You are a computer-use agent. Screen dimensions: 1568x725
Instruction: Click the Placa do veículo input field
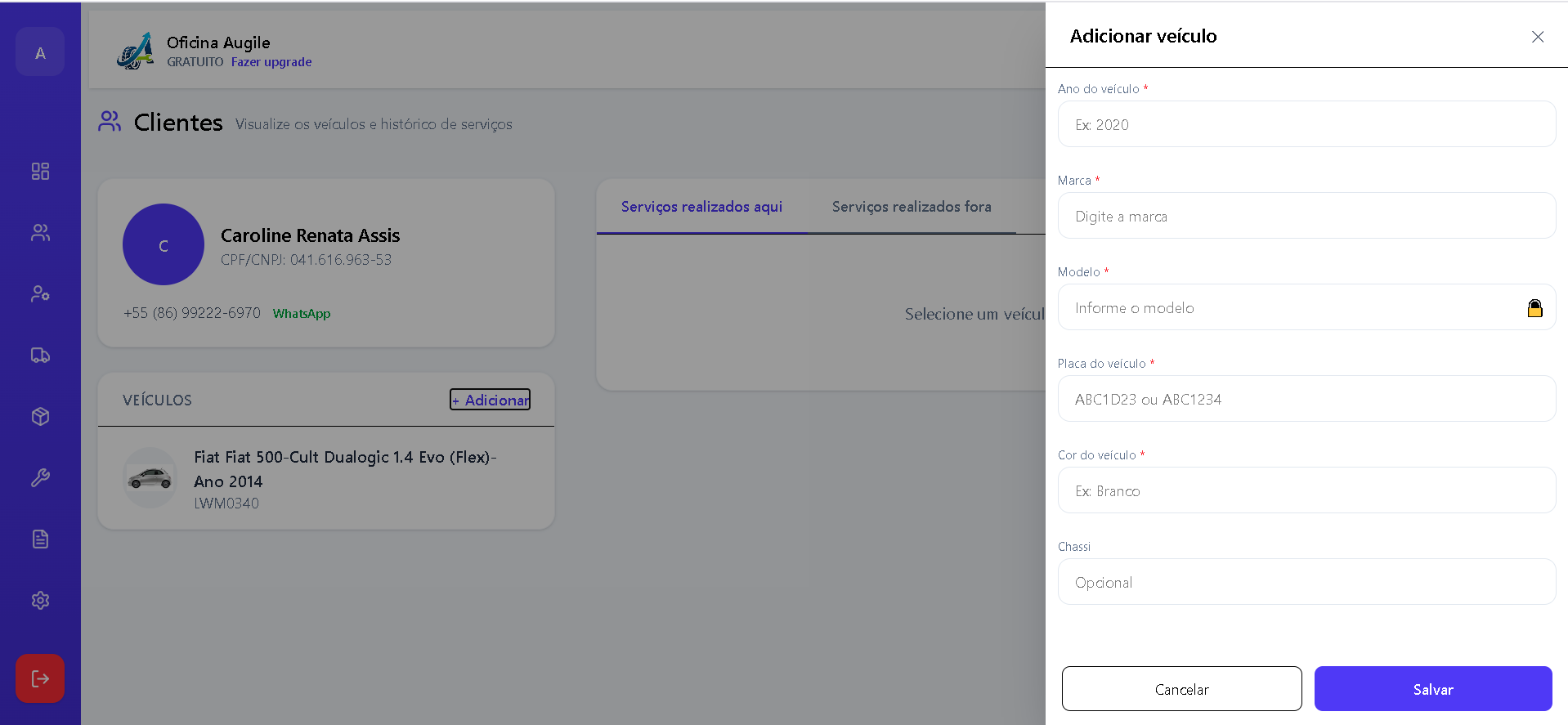tap(1306, 399)
